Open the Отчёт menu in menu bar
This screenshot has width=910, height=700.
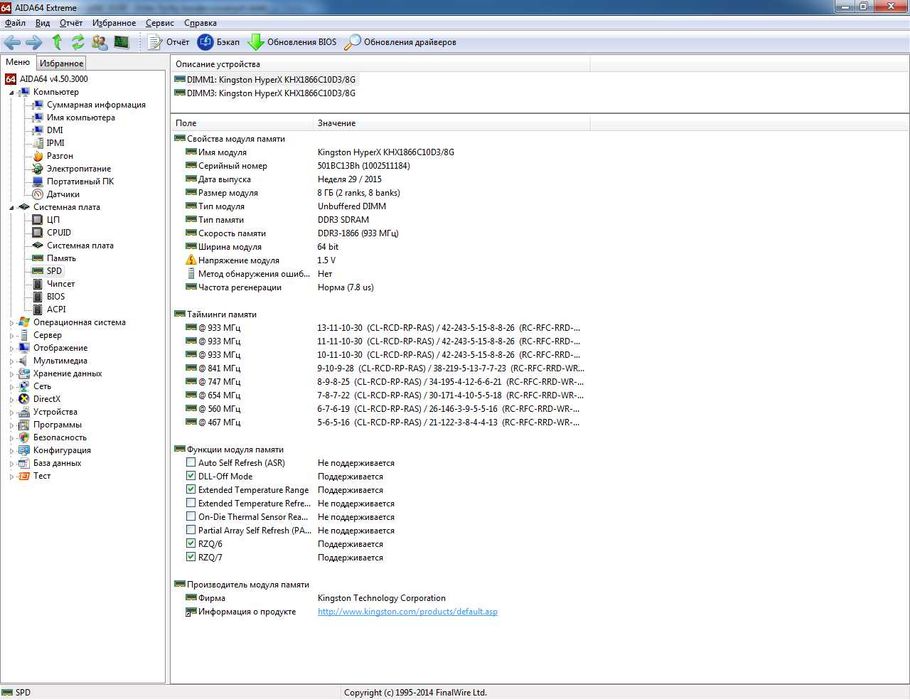point(71,23)
